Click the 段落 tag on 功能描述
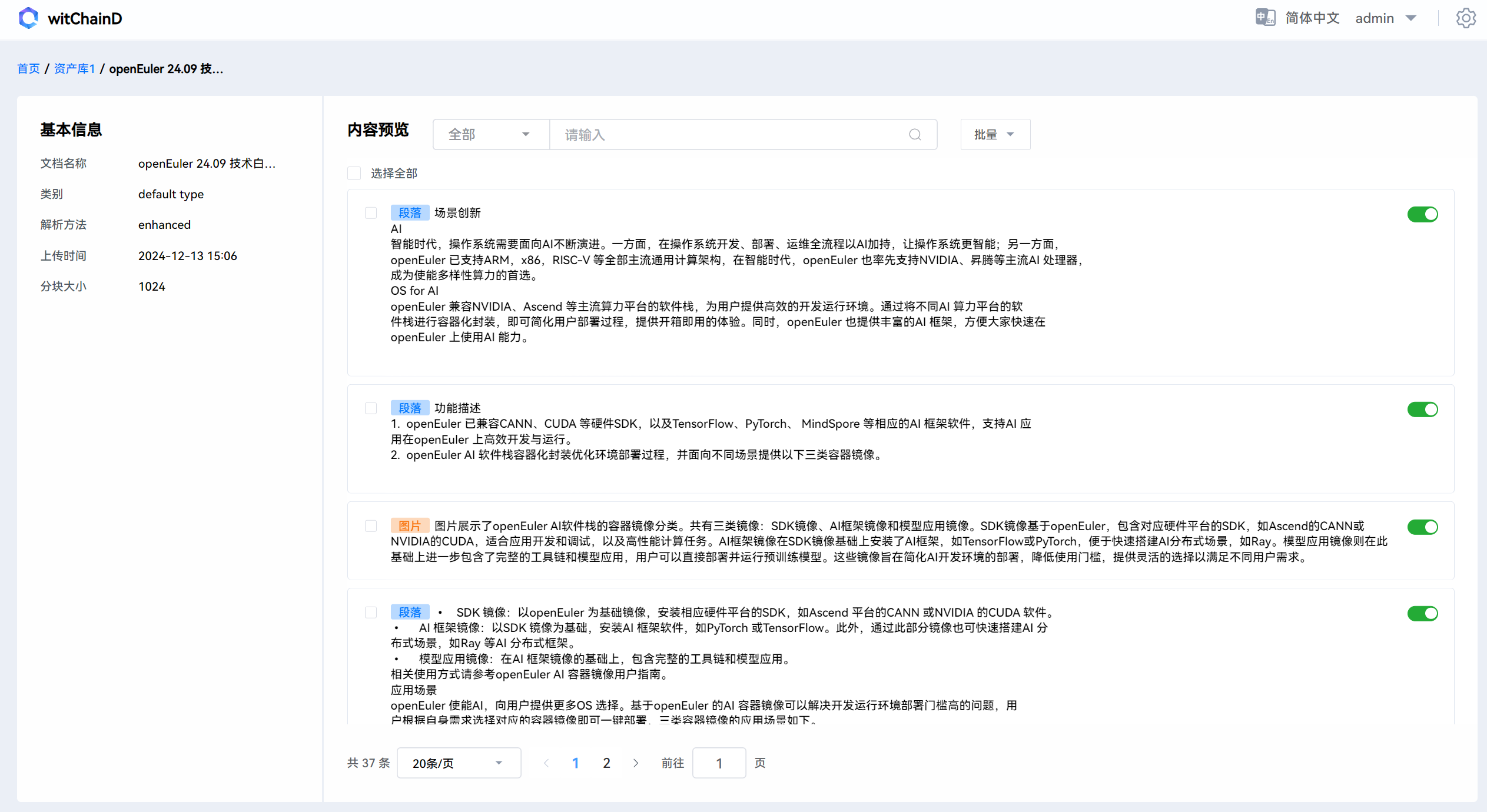1487x812 pixels. 410,408
